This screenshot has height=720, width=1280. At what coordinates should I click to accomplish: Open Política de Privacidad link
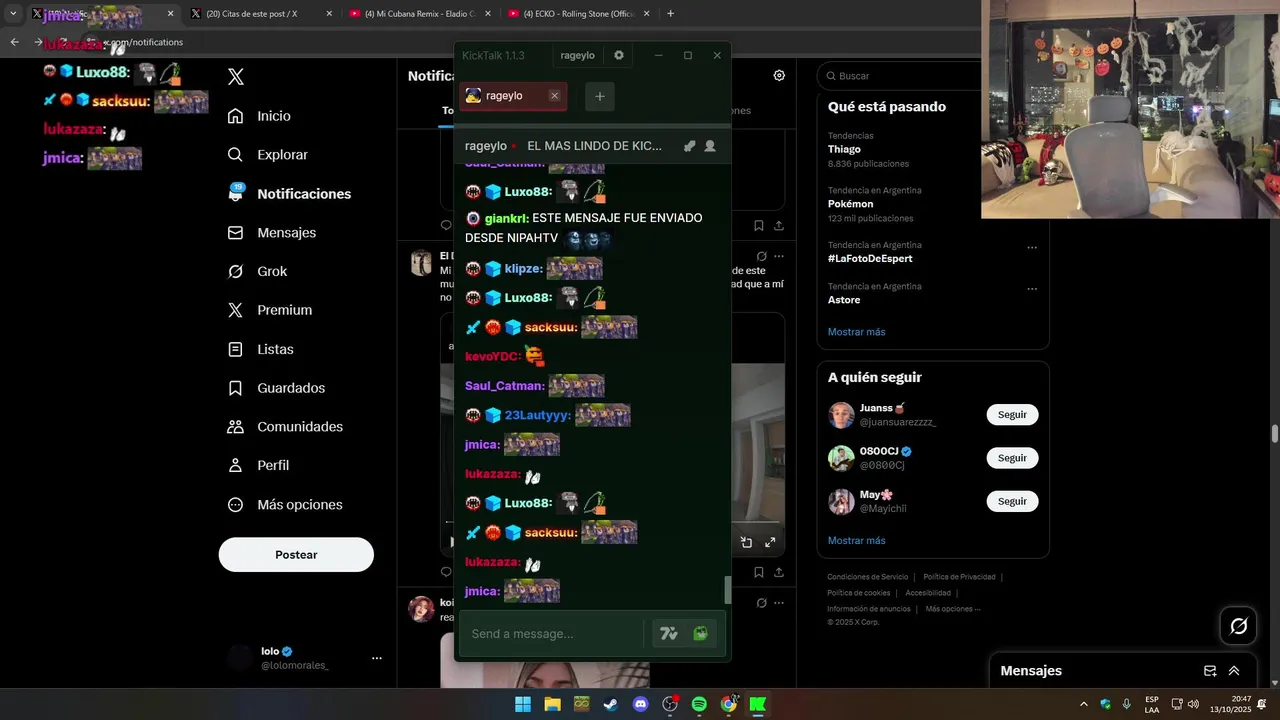click(959, 577)
